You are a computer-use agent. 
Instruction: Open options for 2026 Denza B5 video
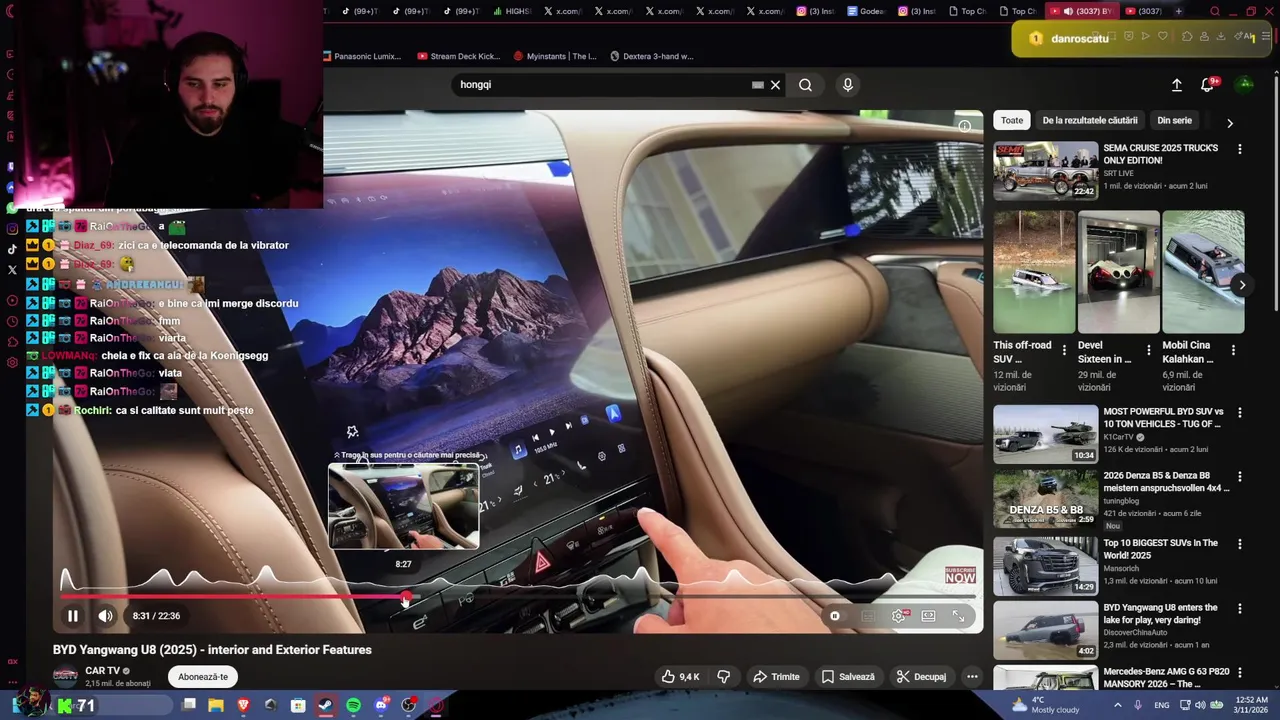point(1240,477)
